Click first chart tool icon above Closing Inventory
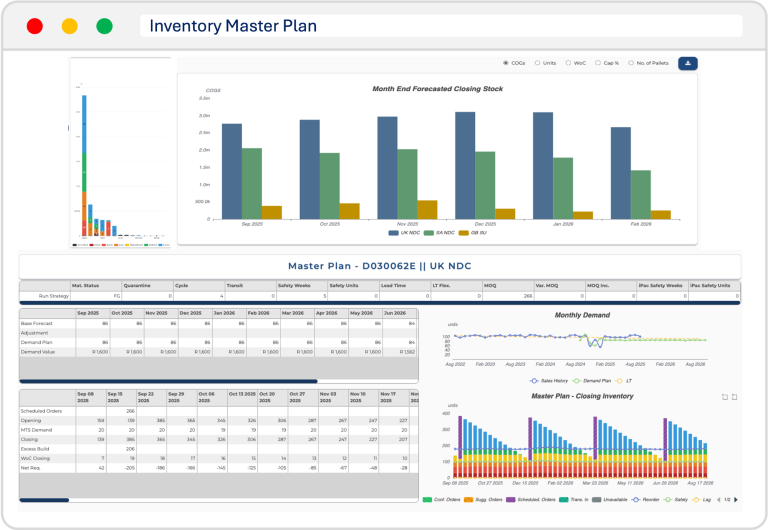 [x=724, y=397]
